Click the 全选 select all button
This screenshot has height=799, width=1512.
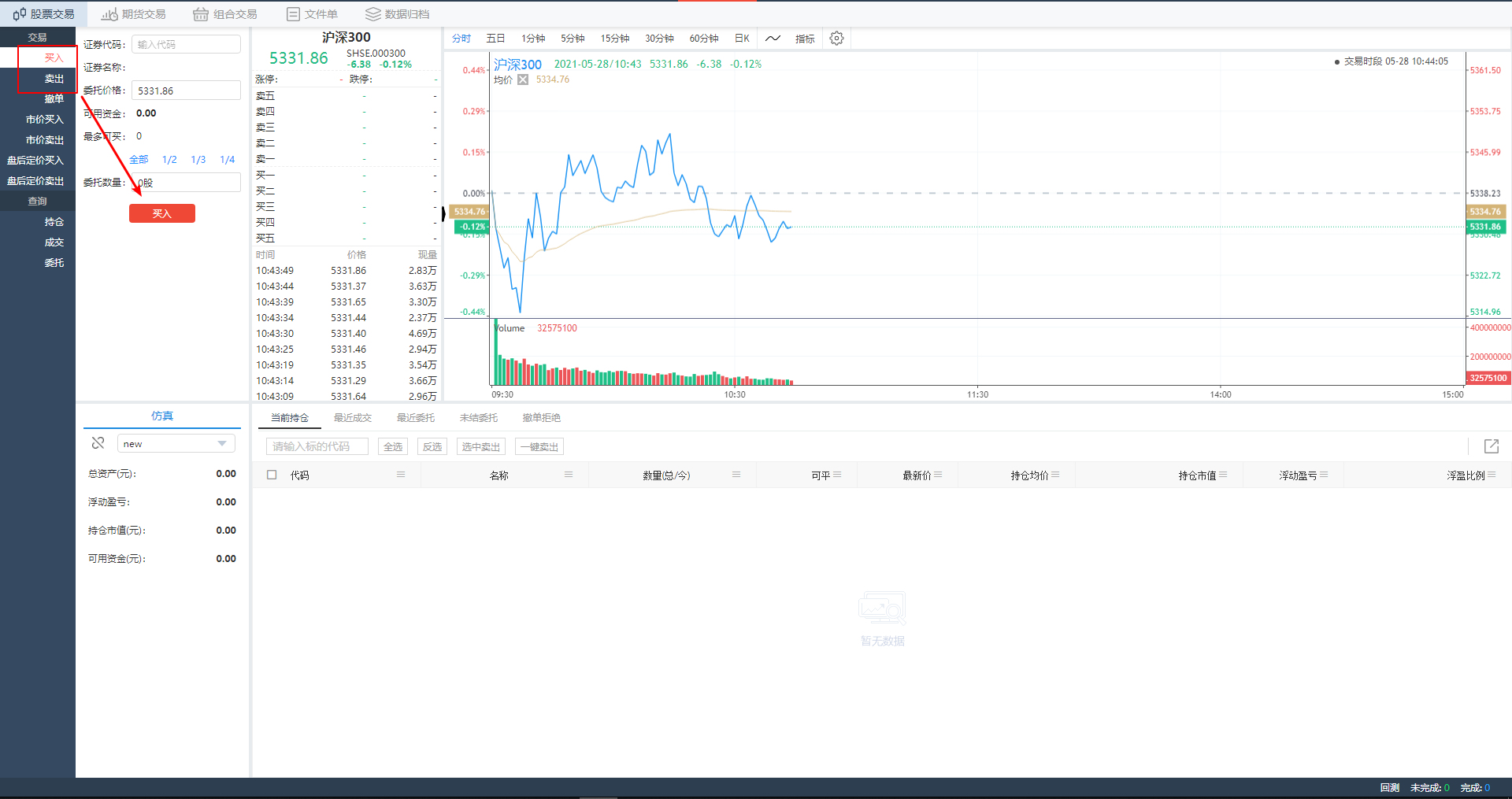393,446
